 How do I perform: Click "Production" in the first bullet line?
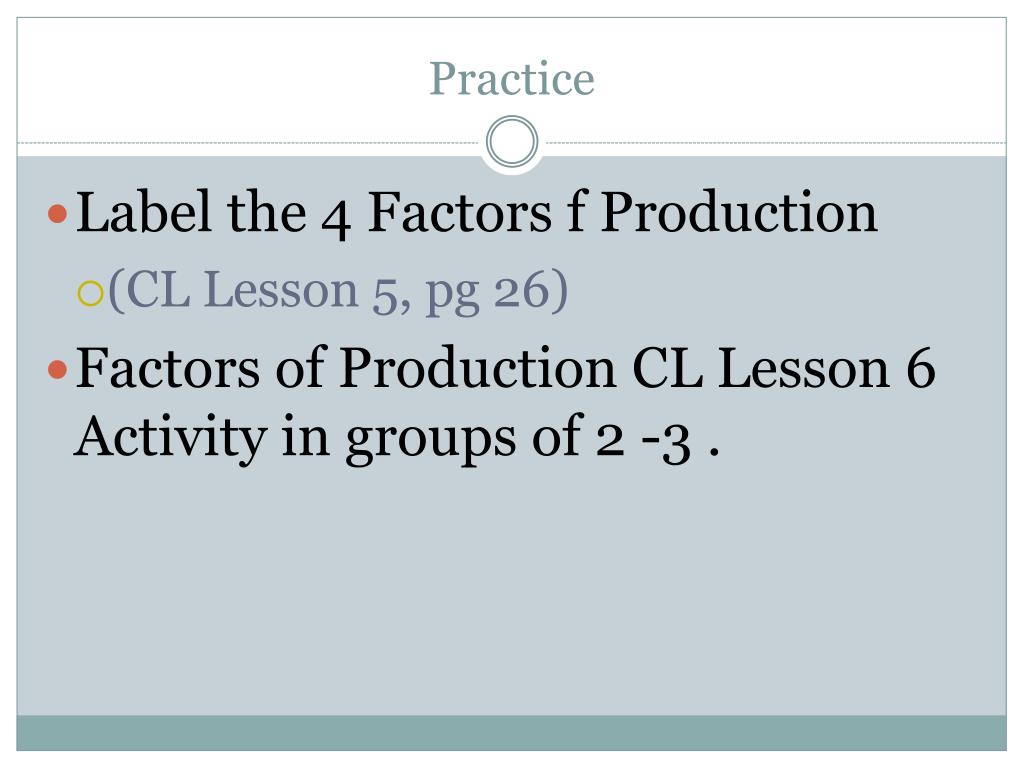pyautogui.click(x=739, y=212)
